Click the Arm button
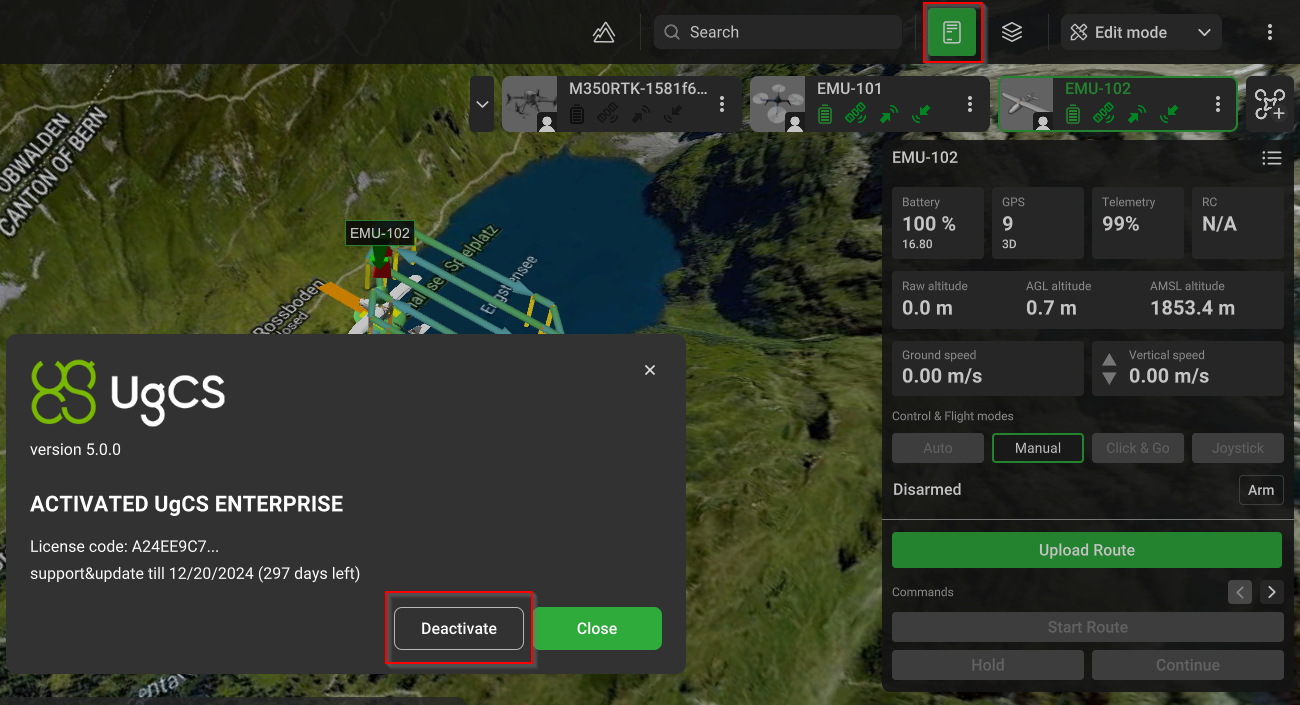 pyautogui.click(x=1260, y=490)
